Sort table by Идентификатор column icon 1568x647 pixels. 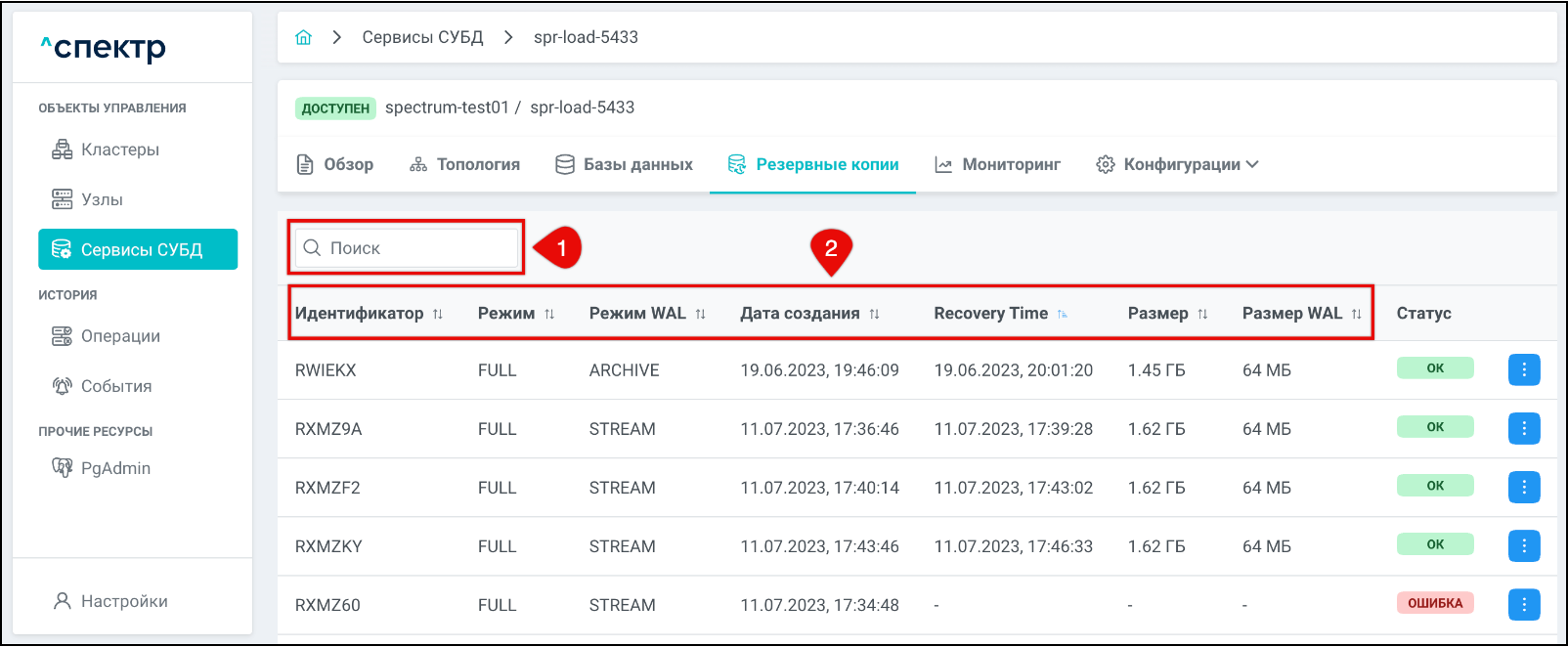click(x=438, y=314)
